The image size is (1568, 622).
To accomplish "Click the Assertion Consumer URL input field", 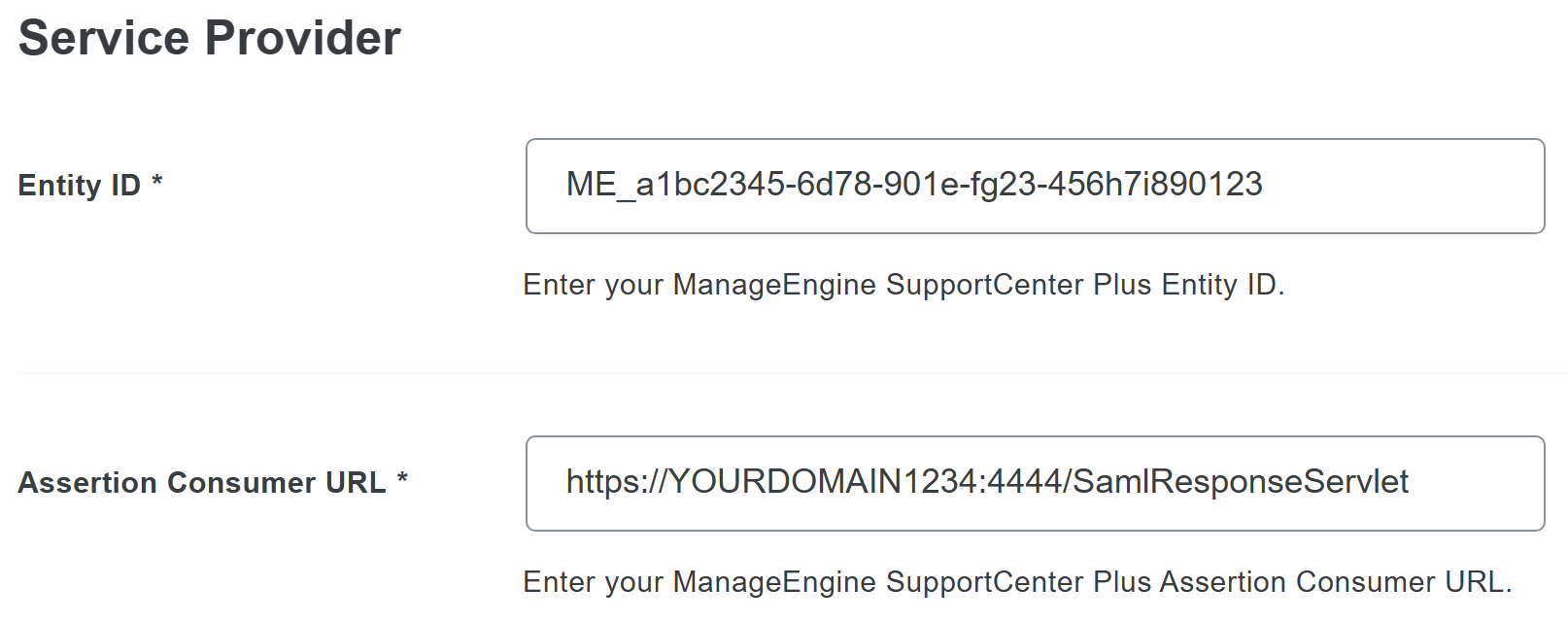I will click(1035, 483).
